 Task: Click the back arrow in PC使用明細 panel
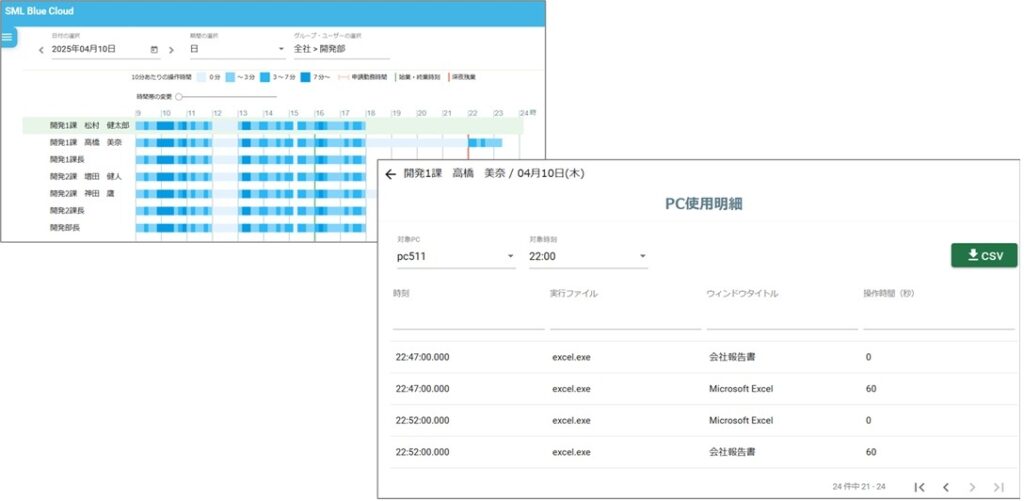pos(390,174)
